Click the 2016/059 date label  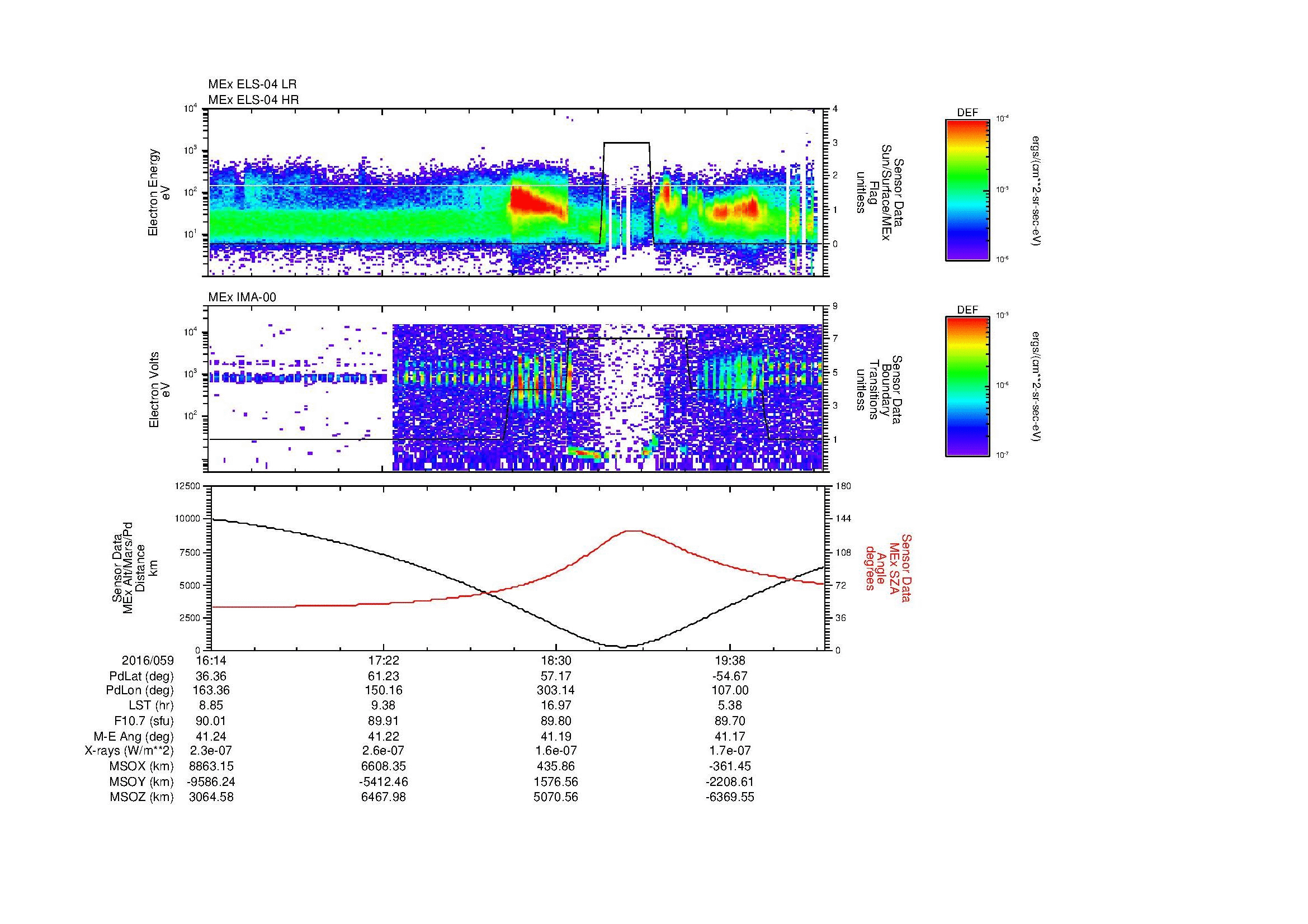point(148,660)
